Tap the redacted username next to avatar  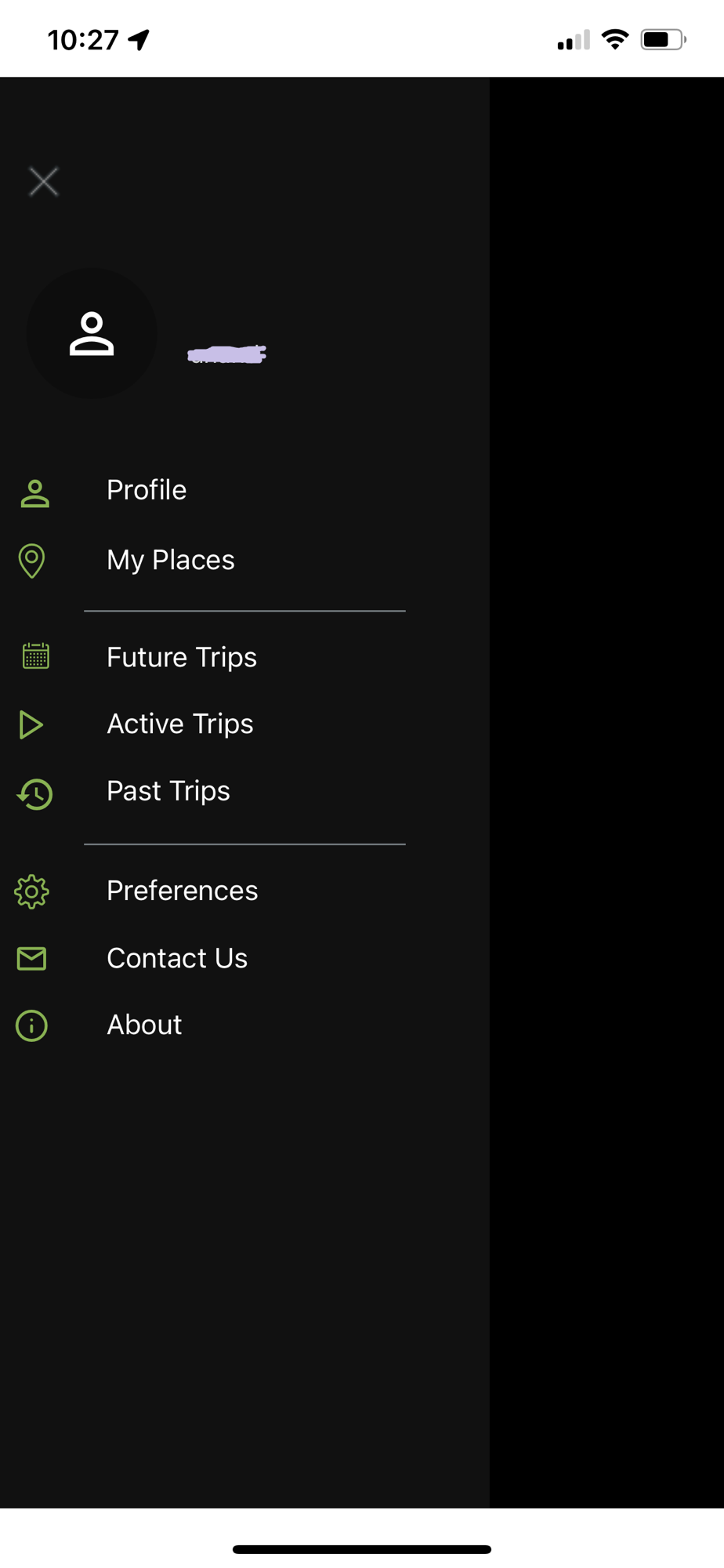(226, 354)
